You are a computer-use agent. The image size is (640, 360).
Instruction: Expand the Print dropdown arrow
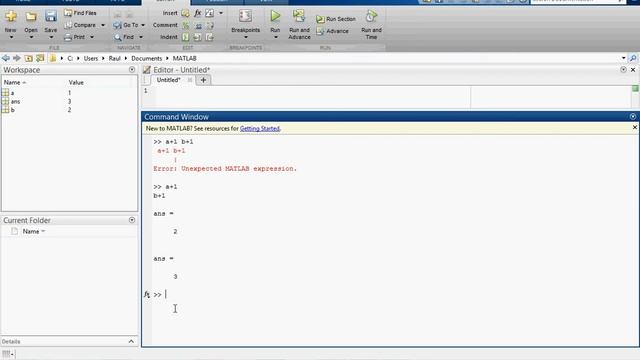92,37
